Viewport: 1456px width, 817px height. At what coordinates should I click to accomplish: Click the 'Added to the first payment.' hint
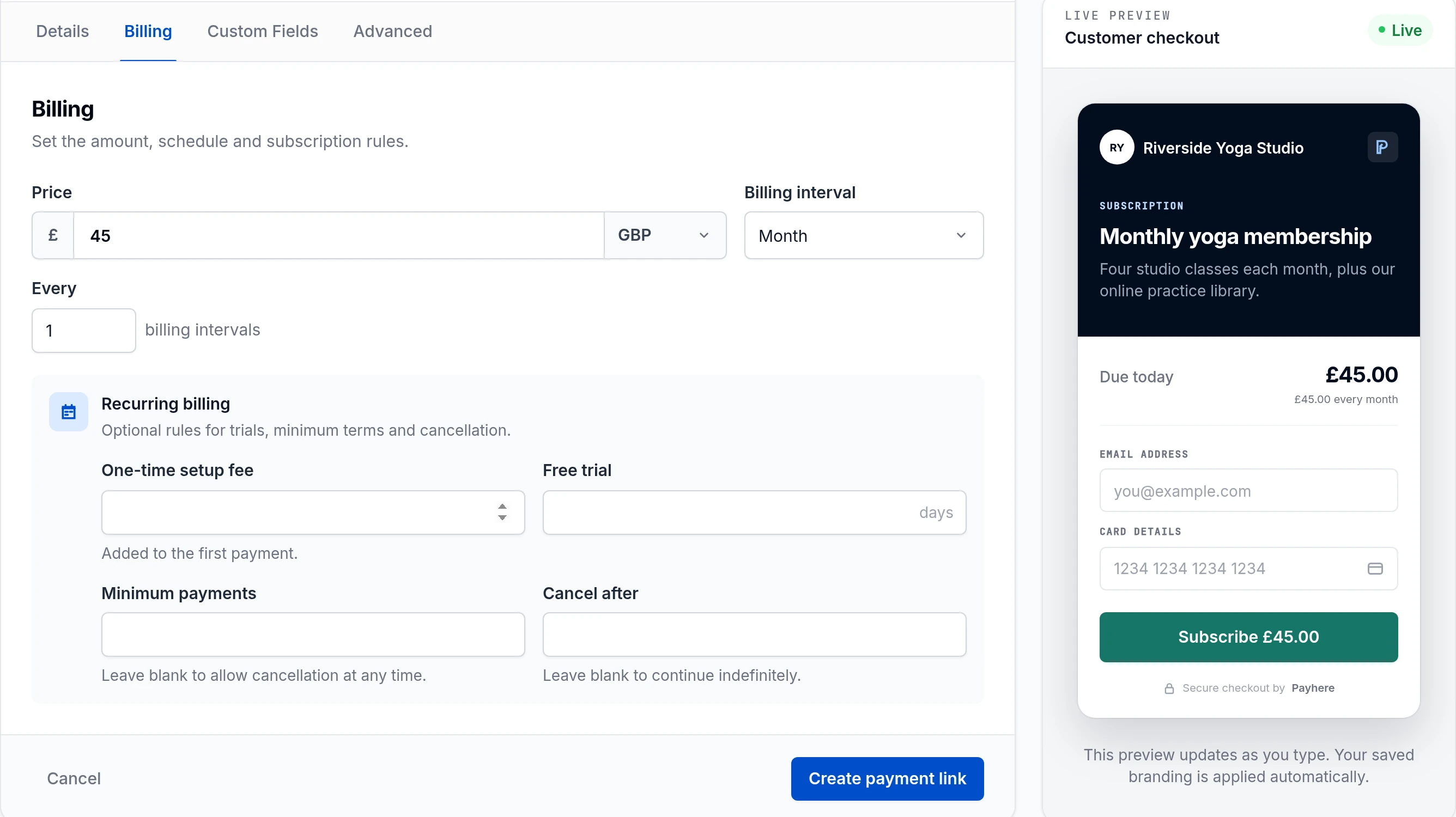[199, 553]
